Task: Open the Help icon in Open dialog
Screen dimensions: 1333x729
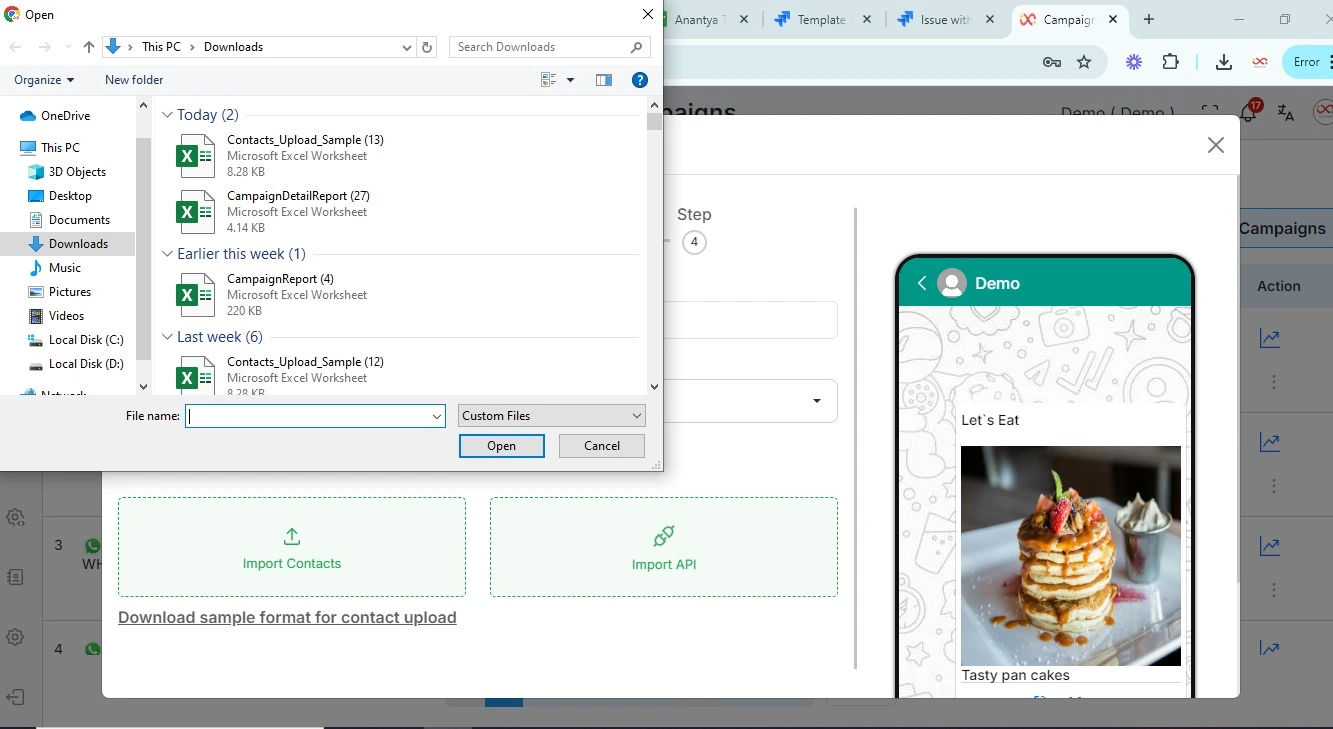Action: tap(640, 80)
